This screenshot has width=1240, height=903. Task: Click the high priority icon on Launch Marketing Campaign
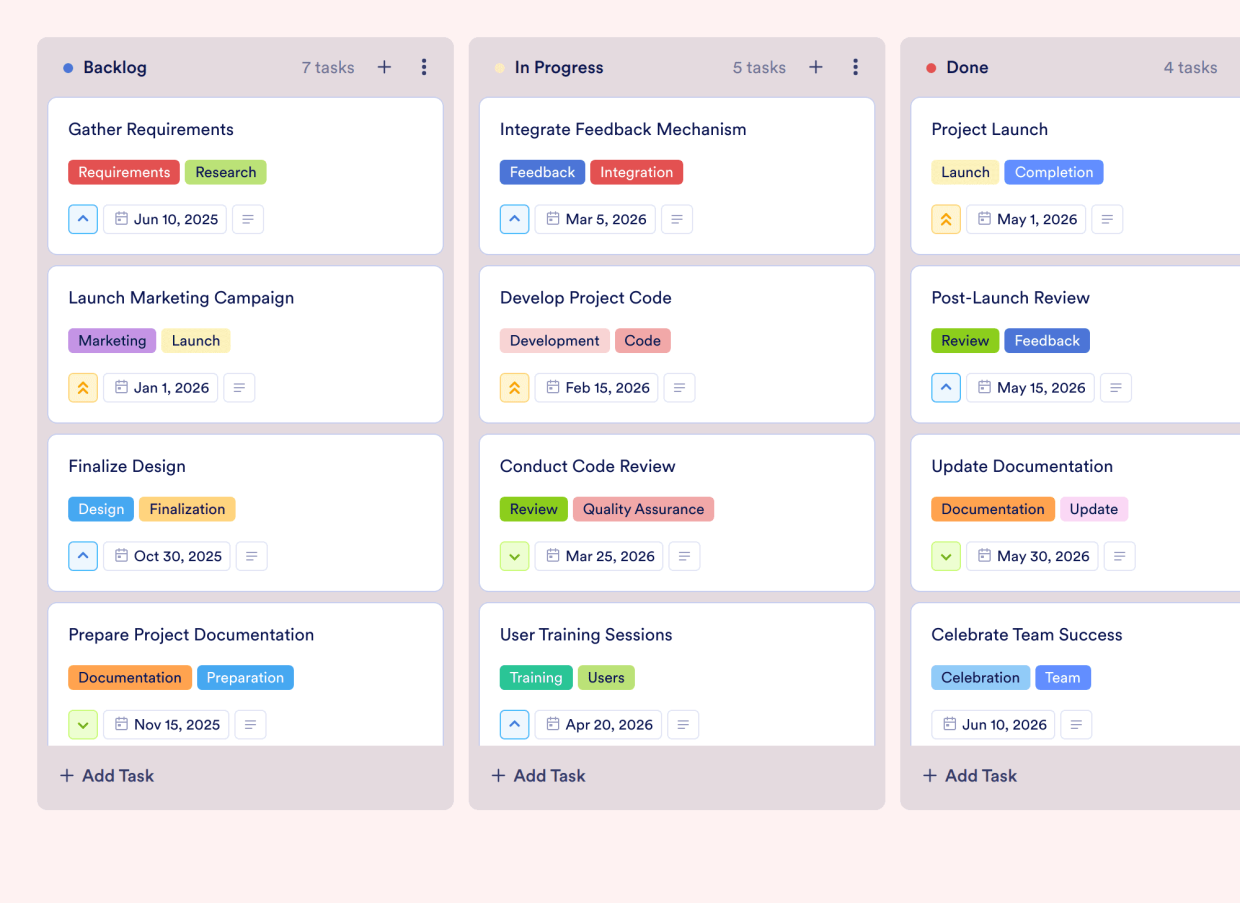(83, 387)
